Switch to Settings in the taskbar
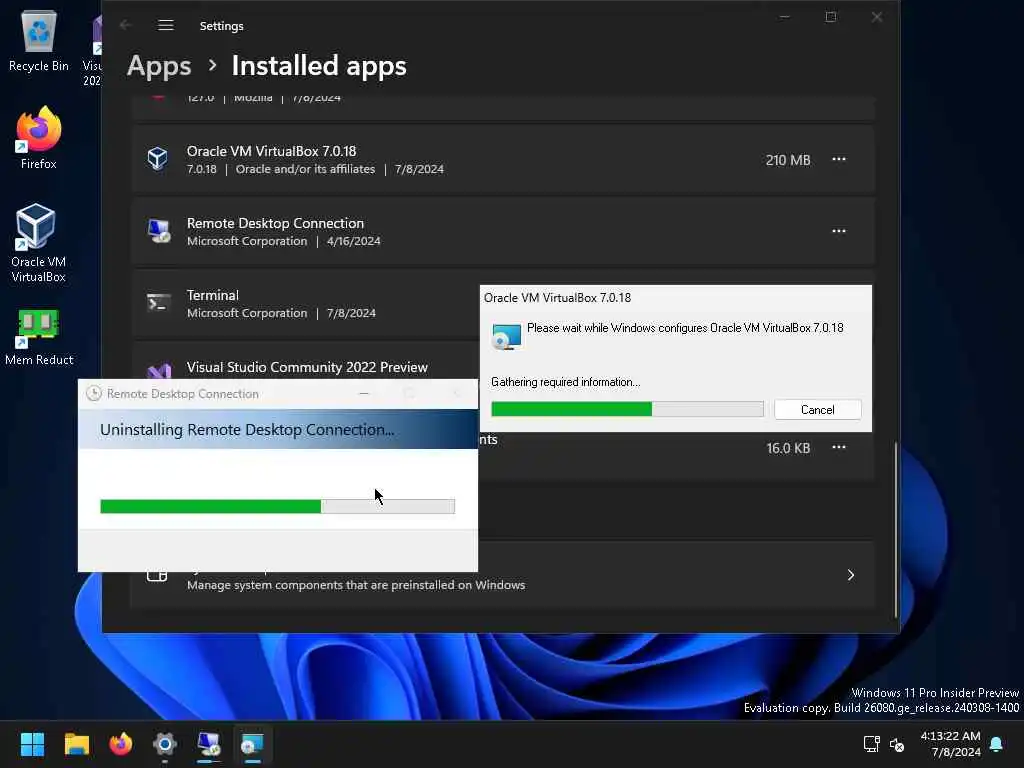 tap(165, 744)
